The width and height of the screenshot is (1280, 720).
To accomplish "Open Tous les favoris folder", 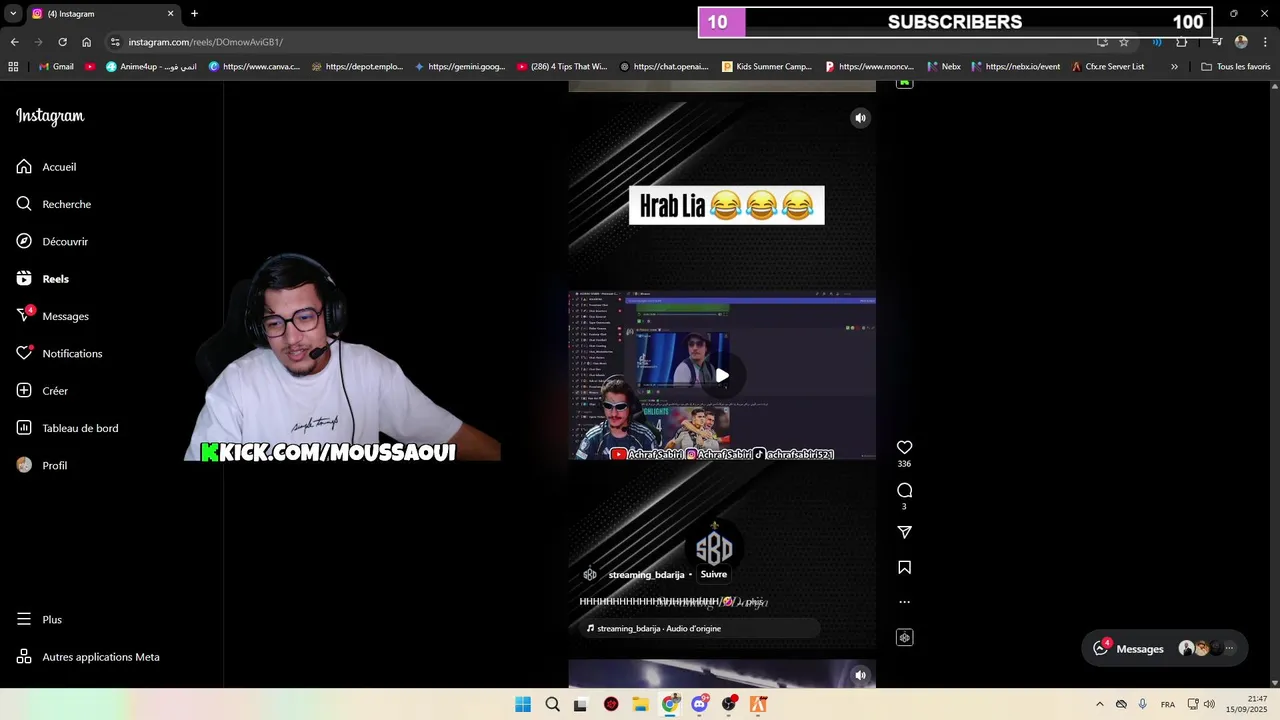I will [1235, 67].
